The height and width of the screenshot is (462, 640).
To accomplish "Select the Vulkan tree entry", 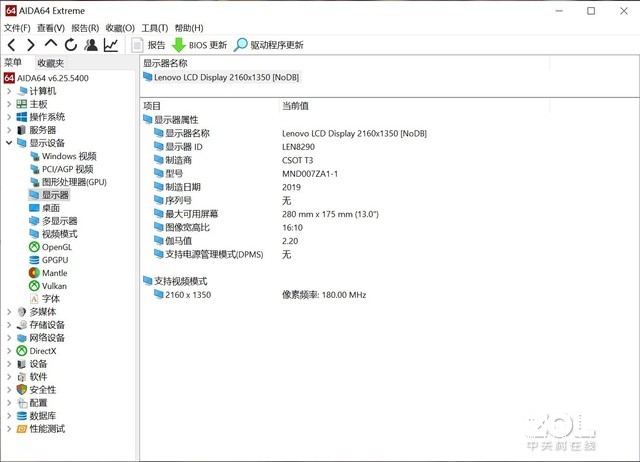I will (48, 286).
